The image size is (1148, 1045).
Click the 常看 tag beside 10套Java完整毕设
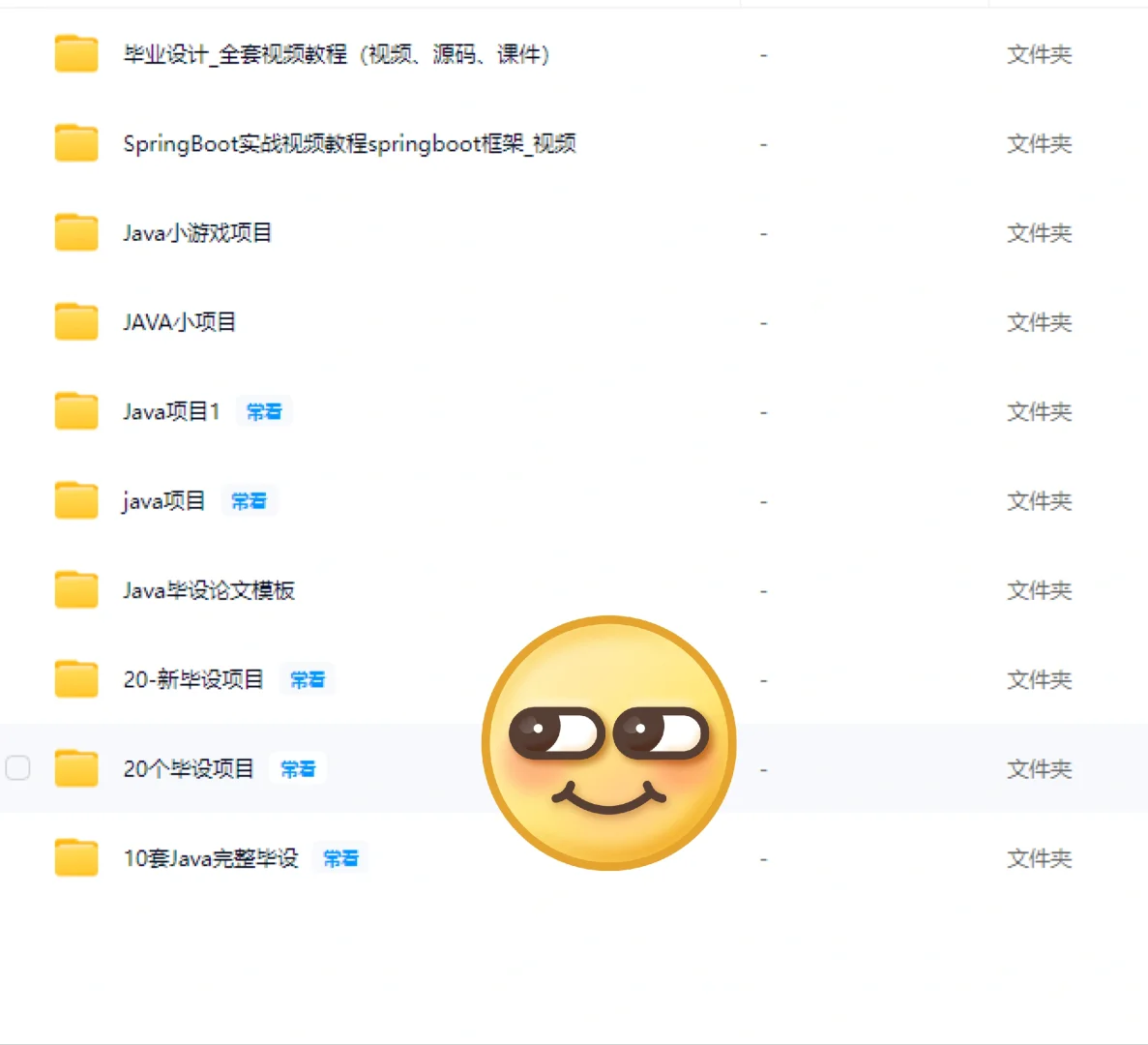tap(340, 858)
